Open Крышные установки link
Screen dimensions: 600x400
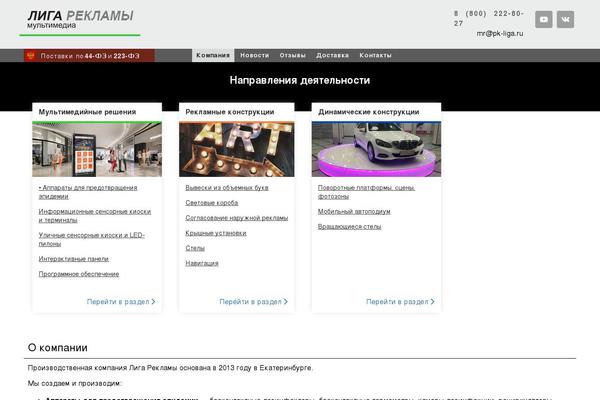(216, 233)
